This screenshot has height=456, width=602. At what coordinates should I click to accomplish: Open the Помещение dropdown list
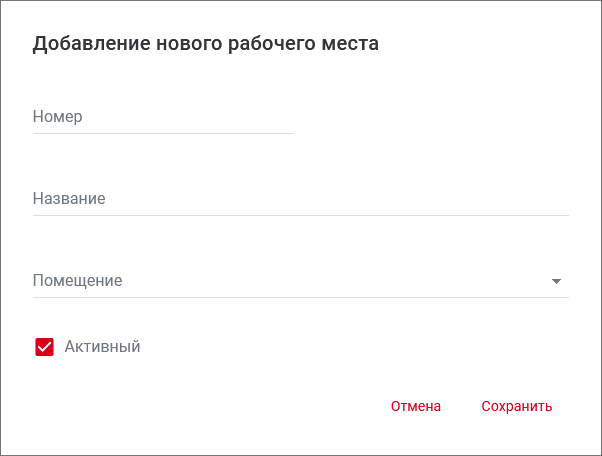pyautogui.click(x=300, y=281)
